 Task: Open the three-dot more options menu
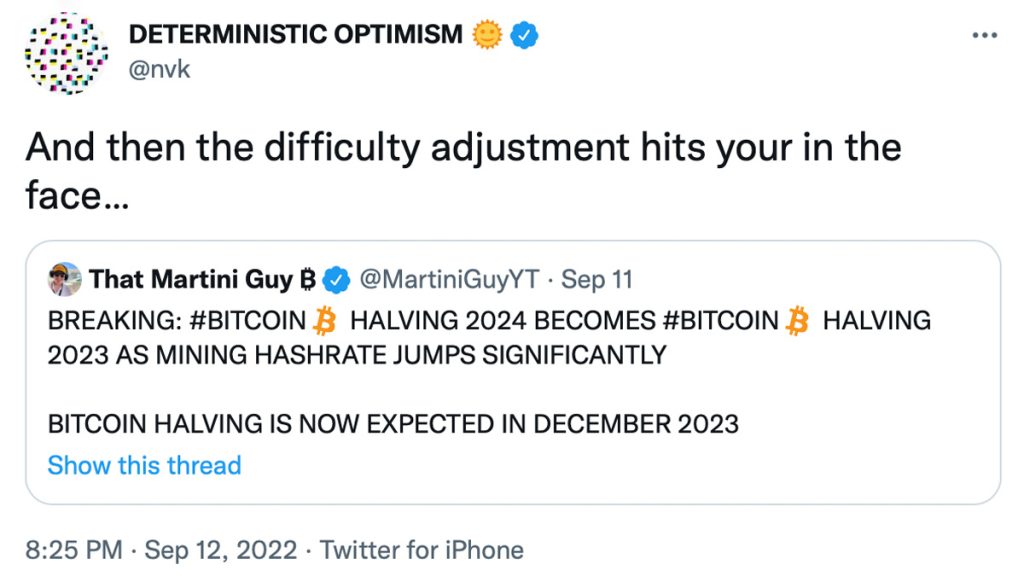pyautogui.click(x=985, y=36)
